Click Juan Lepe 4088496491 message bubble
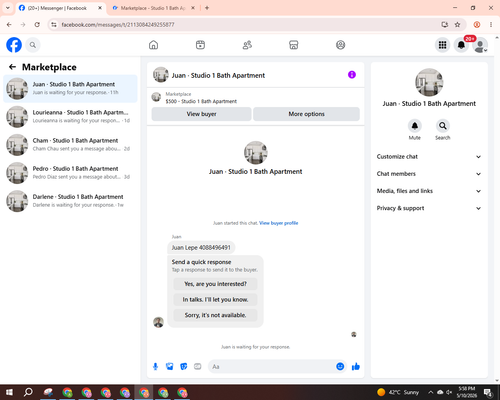The width and height of the screenshot is (500, 400). 201,248
